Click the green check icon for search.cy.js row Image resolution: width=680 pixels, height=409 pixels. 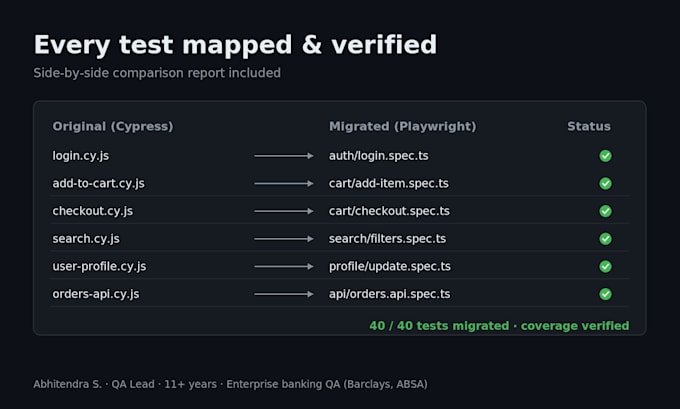605,239
